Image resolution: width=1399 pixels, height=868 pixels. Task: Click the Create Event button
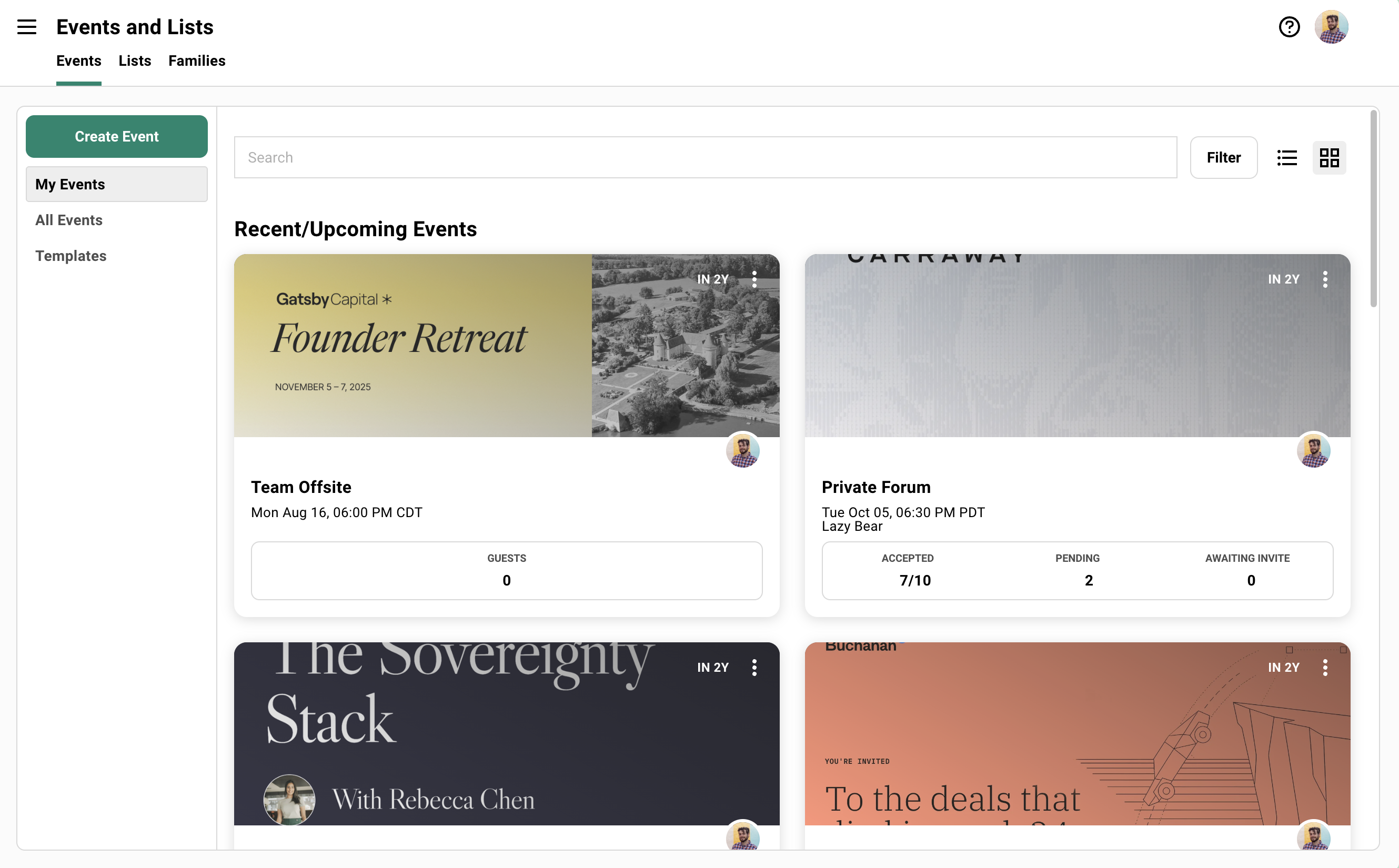(116, 136)
